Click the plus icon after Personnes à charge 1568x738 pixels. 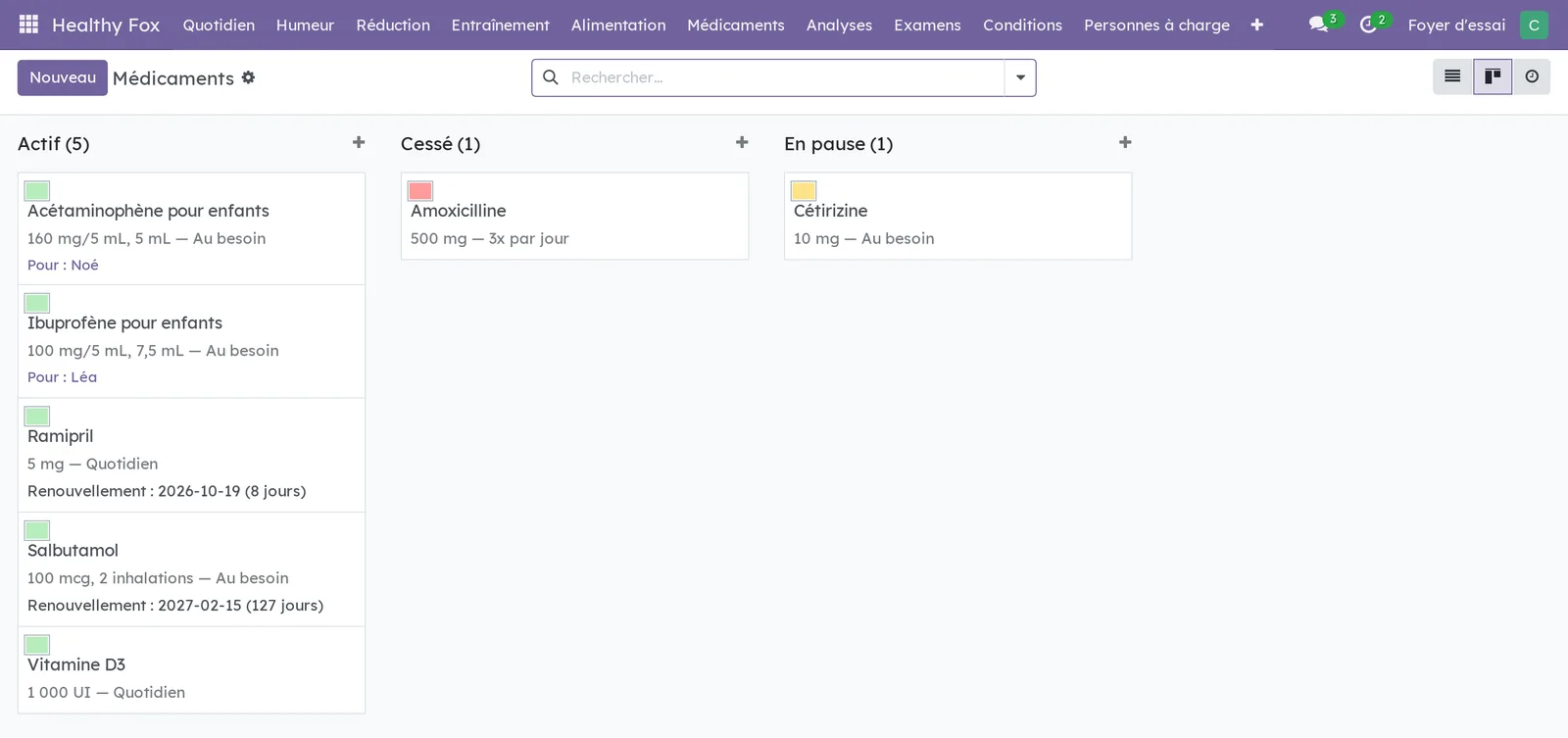pyautogui.click(x=1257, y=25)
